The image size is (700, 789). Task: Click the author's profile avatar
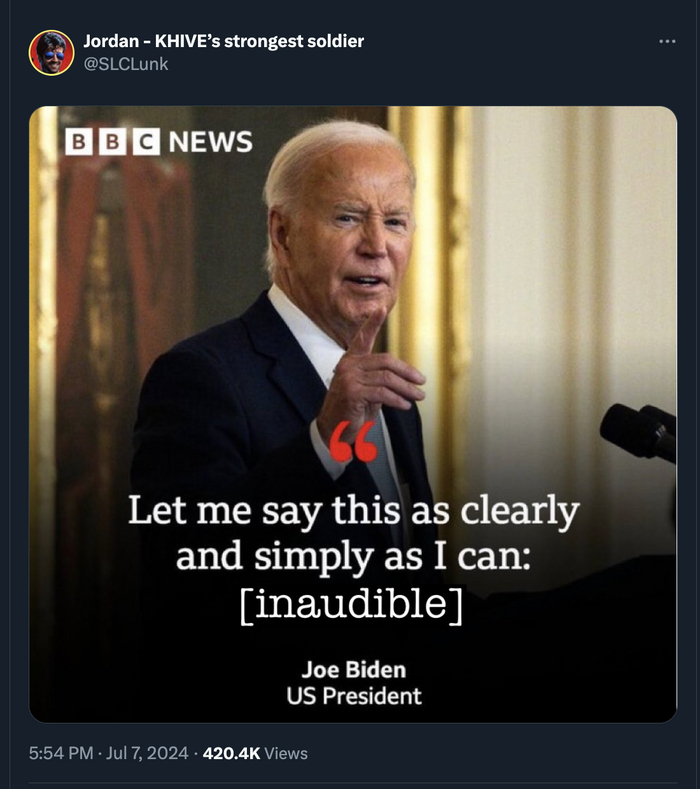pos(50,52)
